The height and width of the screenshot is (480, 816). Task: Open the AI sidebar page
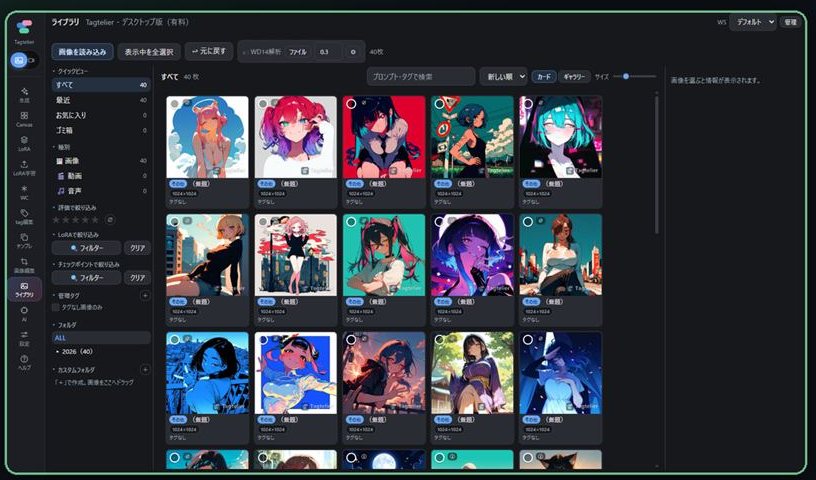24,314
